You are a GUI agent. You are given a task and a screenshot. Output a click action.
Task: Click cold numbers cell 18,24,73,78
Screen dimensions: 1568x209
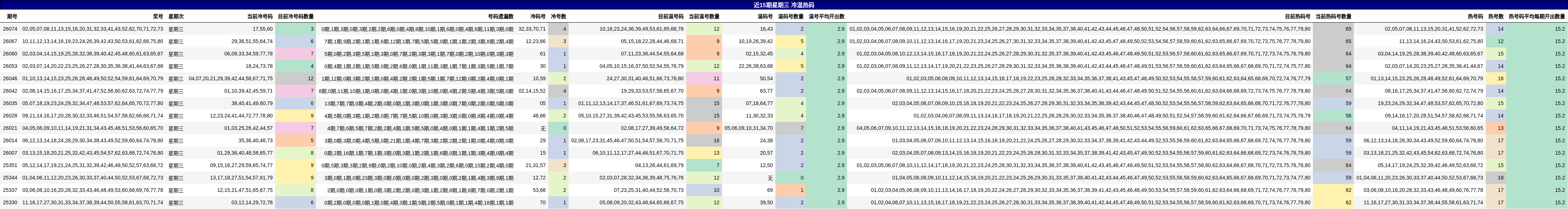(x=259, y=66)
